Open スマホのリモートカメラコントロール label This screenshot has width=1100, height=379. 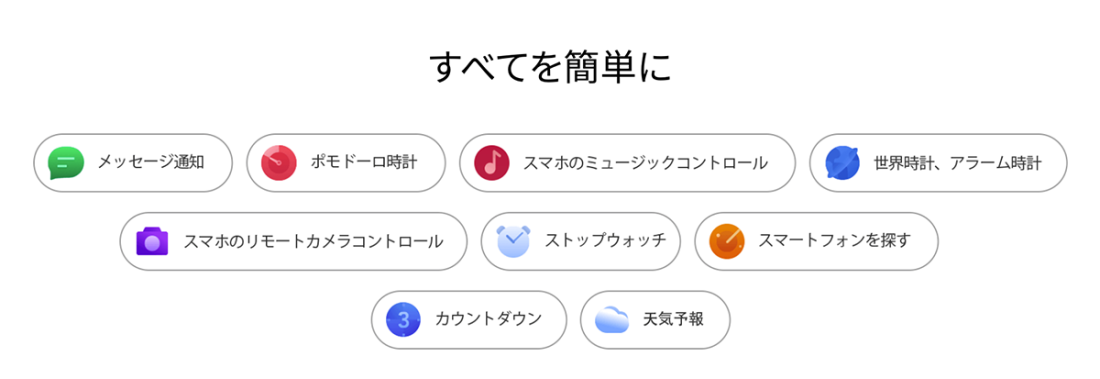pos(314,242)
